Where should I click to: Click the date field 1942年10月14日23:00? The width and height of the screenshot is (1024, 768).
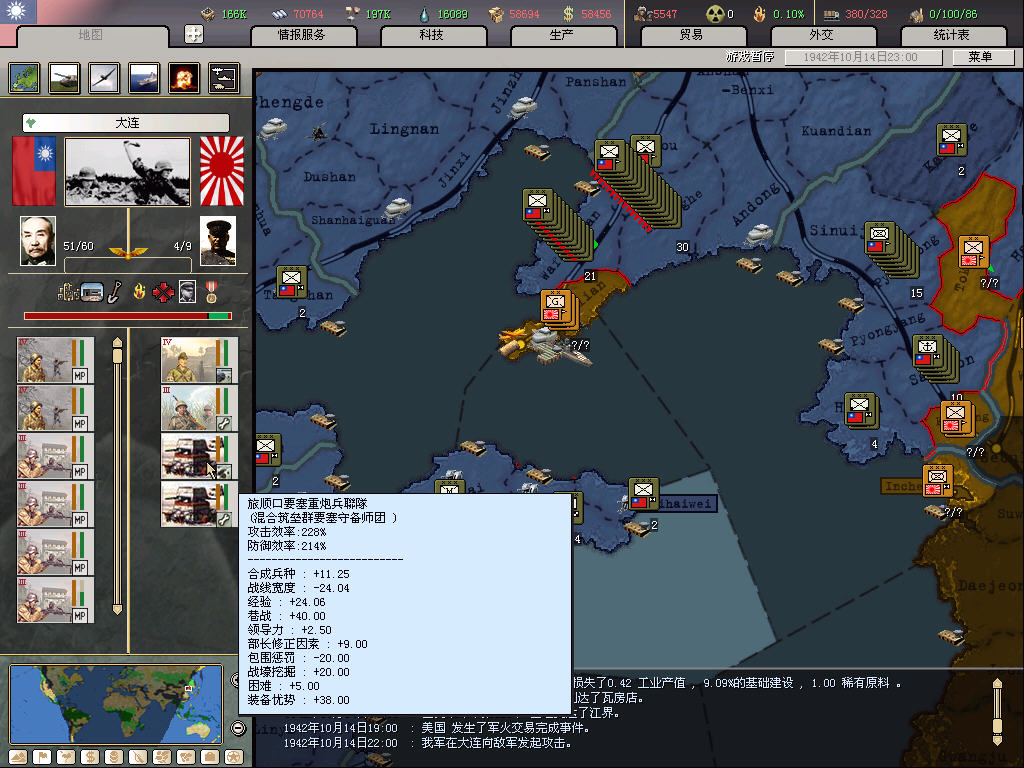point(863,57)
